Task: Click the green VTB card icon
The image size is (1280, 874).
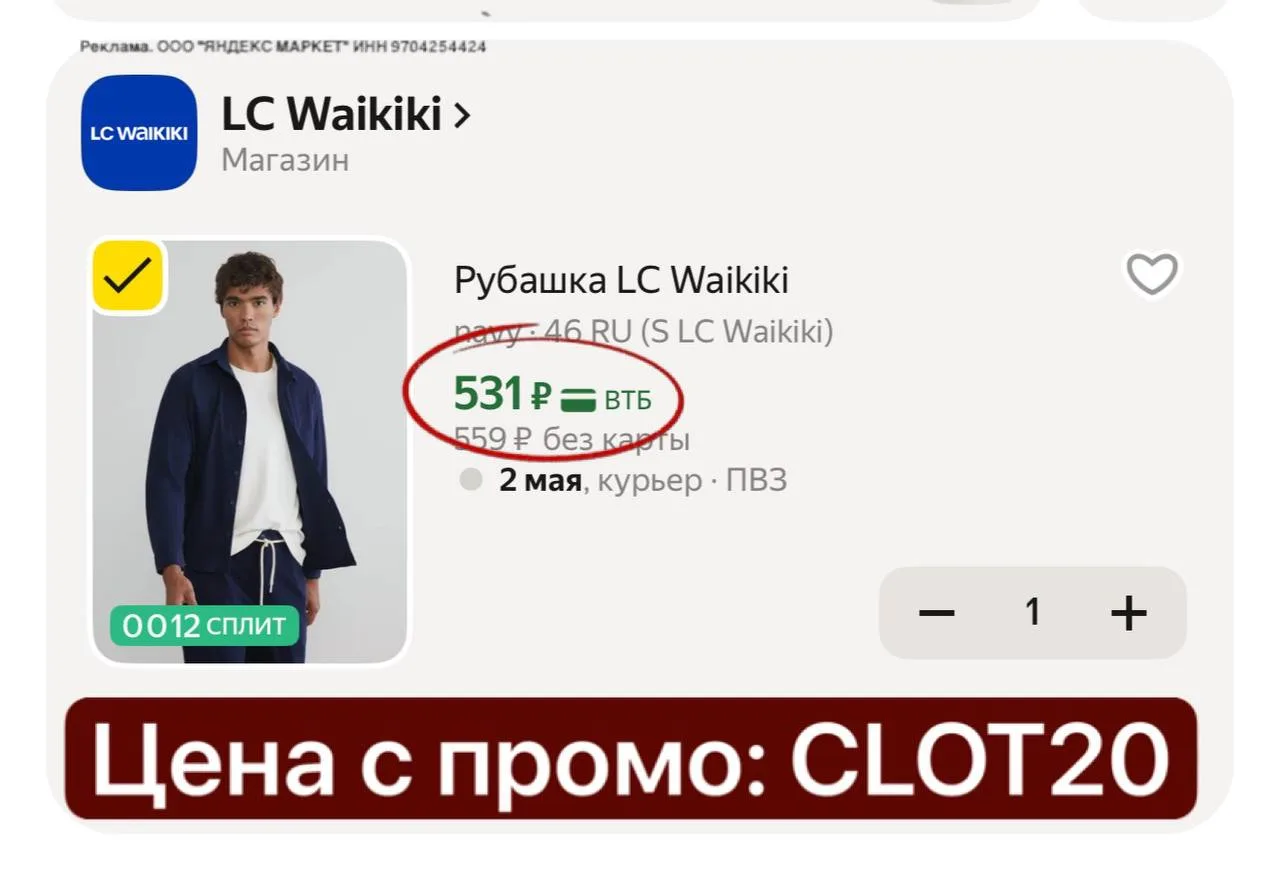Action: click(x=578, y=400)
